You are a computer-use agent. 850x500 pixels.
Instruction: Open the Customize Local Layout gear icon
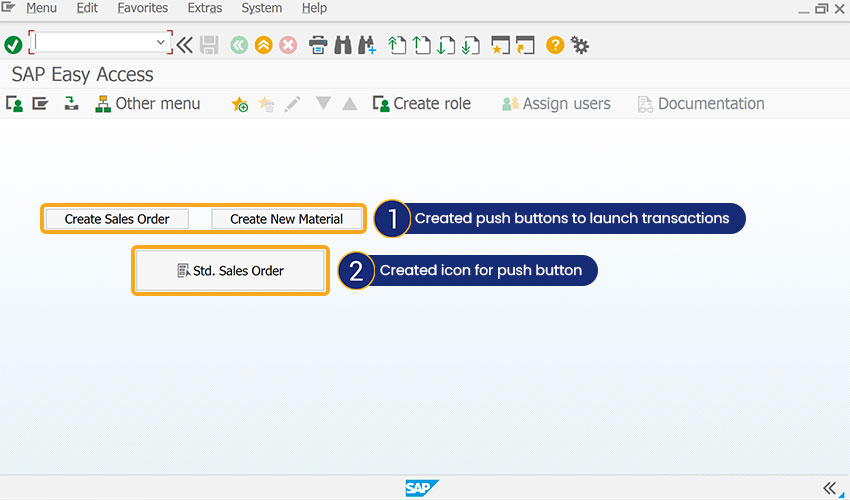[580, 45]
